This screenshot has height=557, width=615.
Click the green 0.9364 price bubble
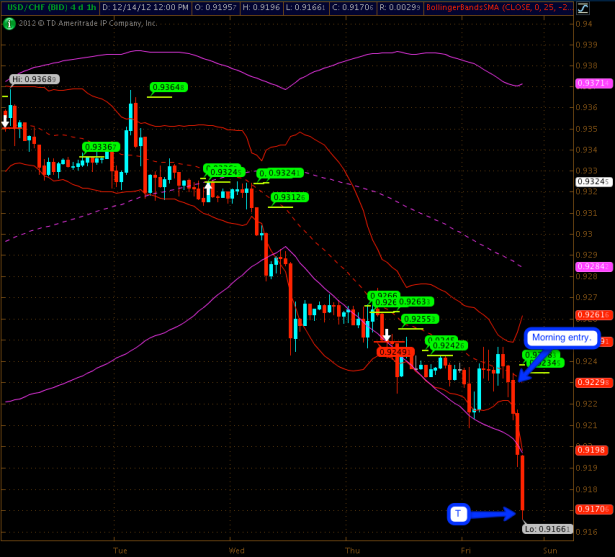(x=168, y=87)
